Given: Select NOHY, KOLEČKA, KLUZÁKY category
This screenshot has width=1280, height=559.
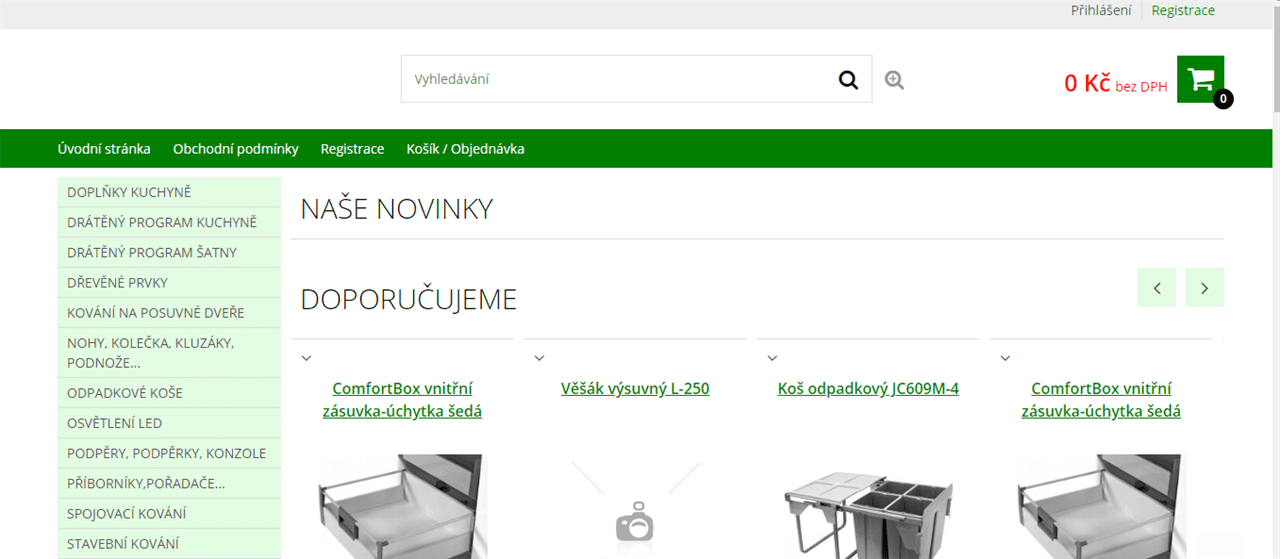Looking at the screenshot, I should tap(169, 353).
